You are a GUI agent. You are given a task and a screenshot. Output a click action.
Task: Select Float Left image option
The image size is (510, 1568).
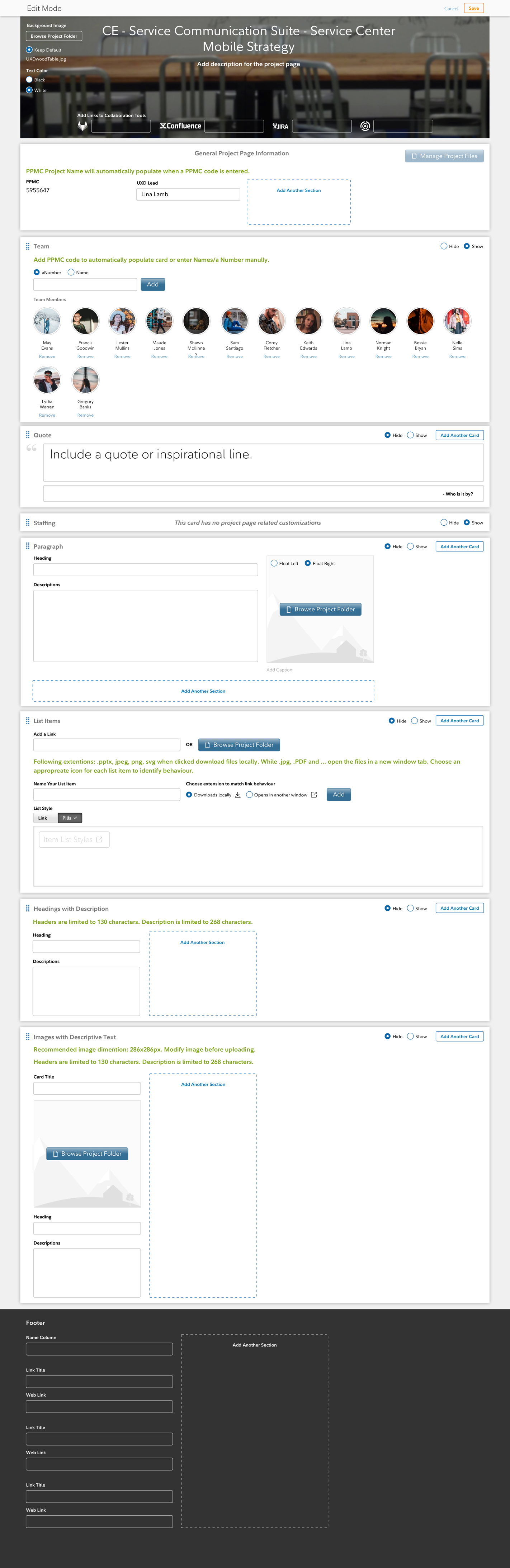(274, 563)
